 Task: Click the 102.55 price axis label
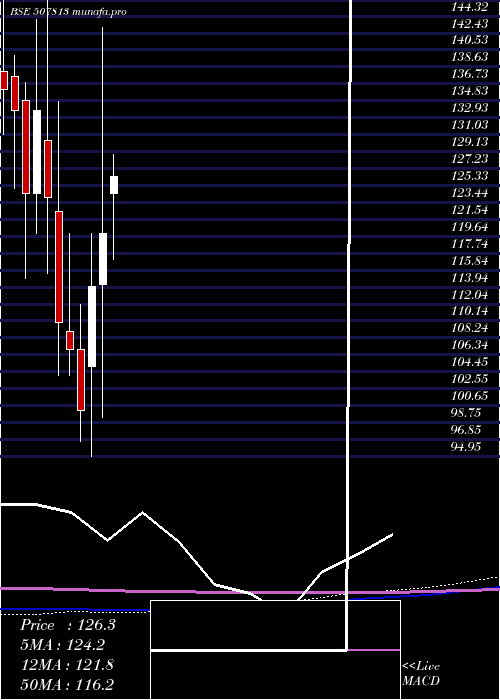tap(470, 379)
